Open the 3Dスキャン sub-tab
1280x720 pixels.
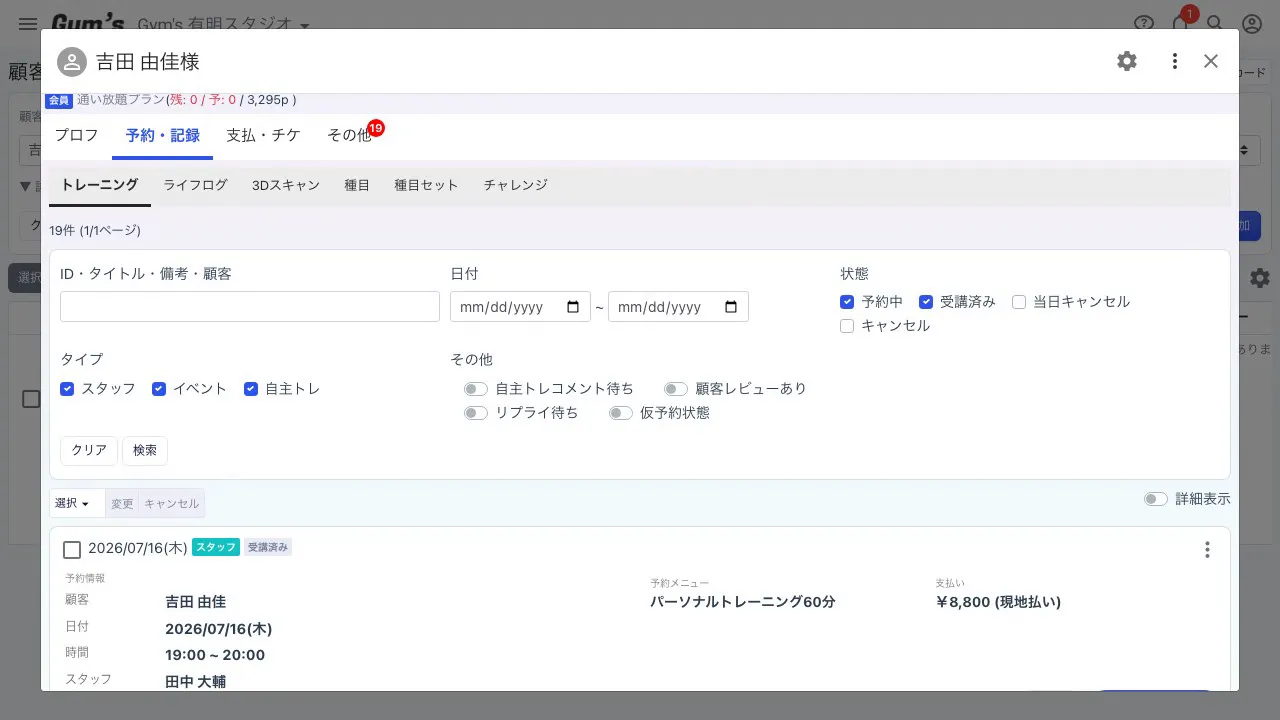[x=286, y=185]
